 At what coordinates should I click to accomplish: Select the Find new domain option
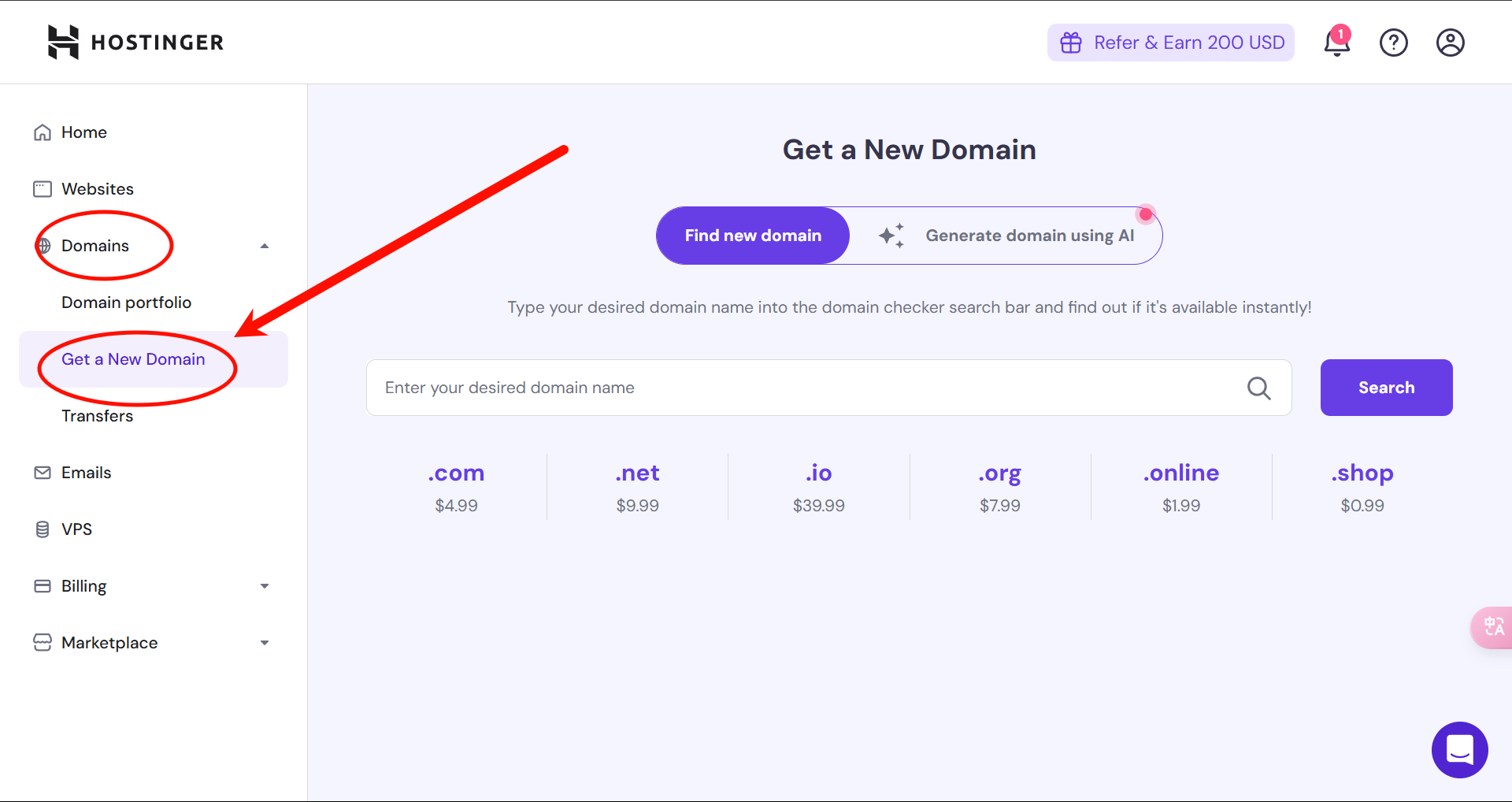(753, 236)
